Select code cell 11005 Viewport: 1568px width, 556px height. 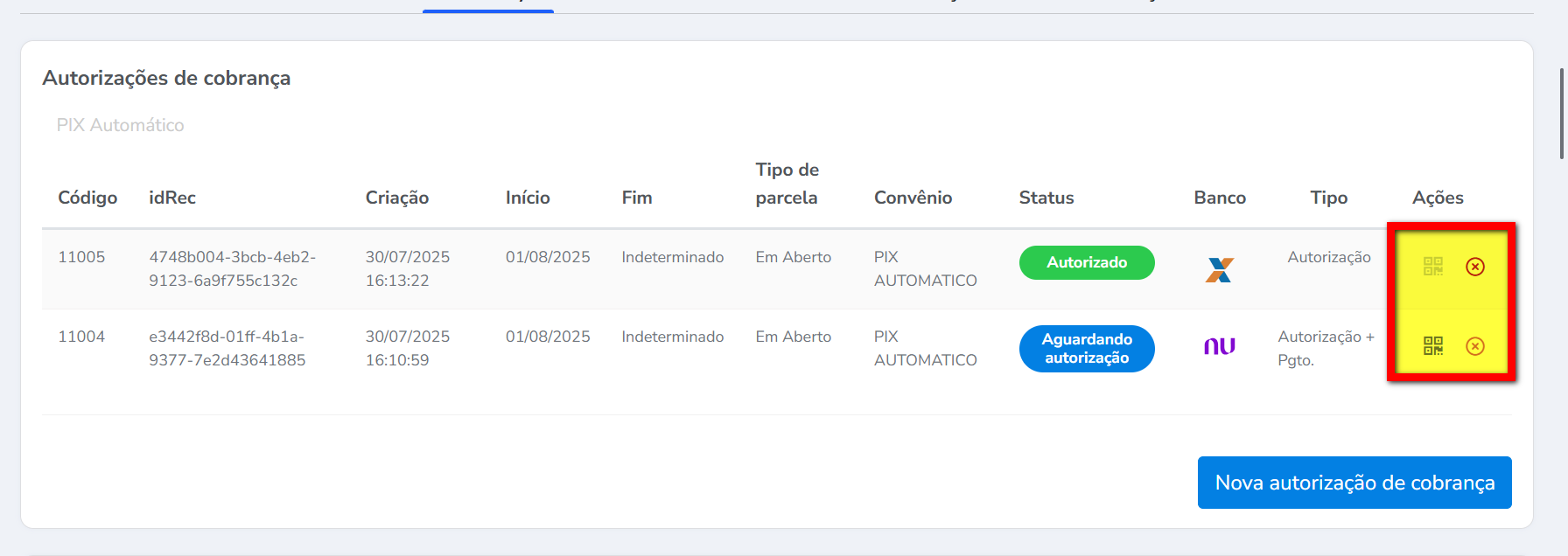(81, 257)
